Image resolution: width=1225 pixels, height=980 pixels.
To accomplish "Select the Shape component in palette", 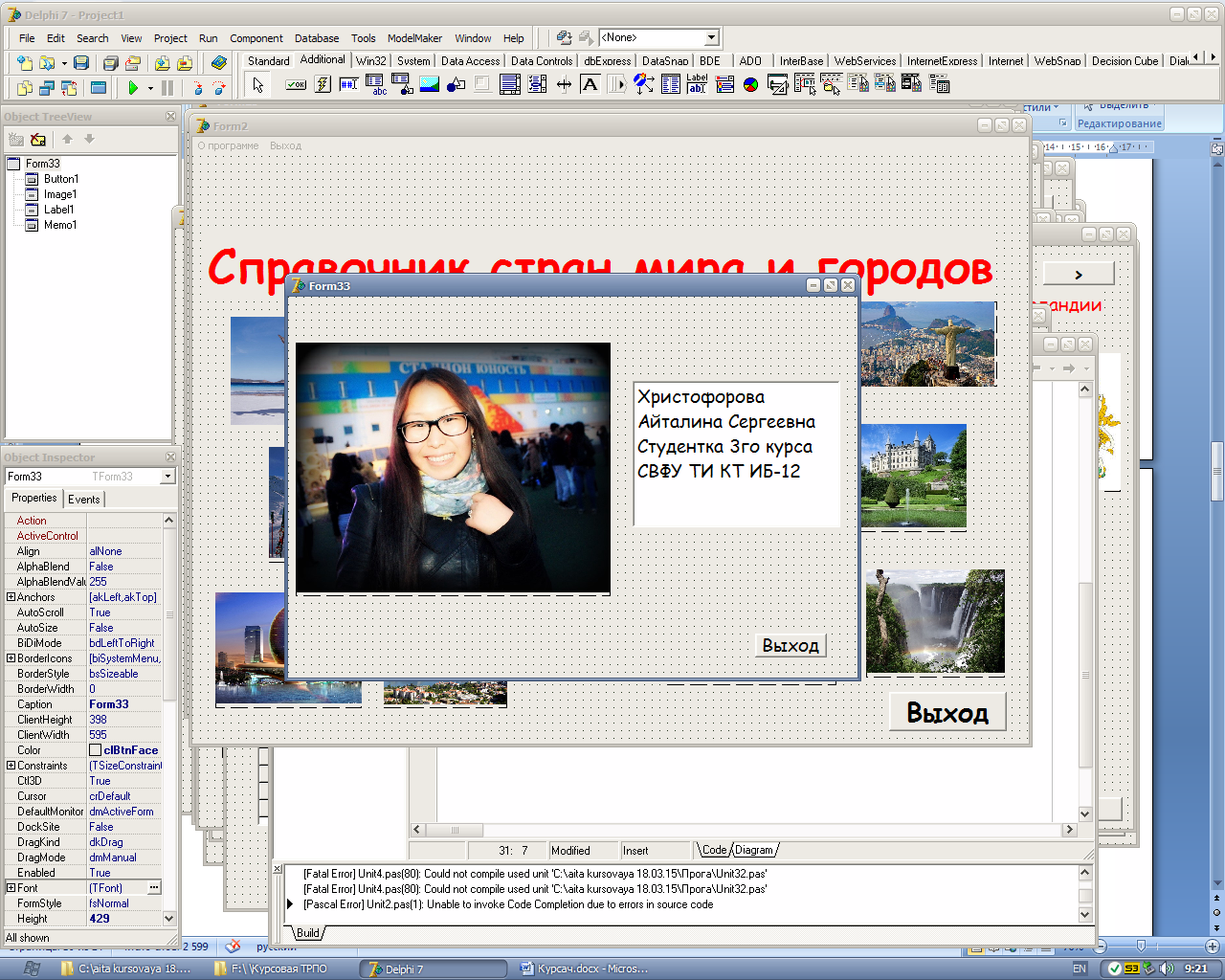I will (x=457, y=85).
